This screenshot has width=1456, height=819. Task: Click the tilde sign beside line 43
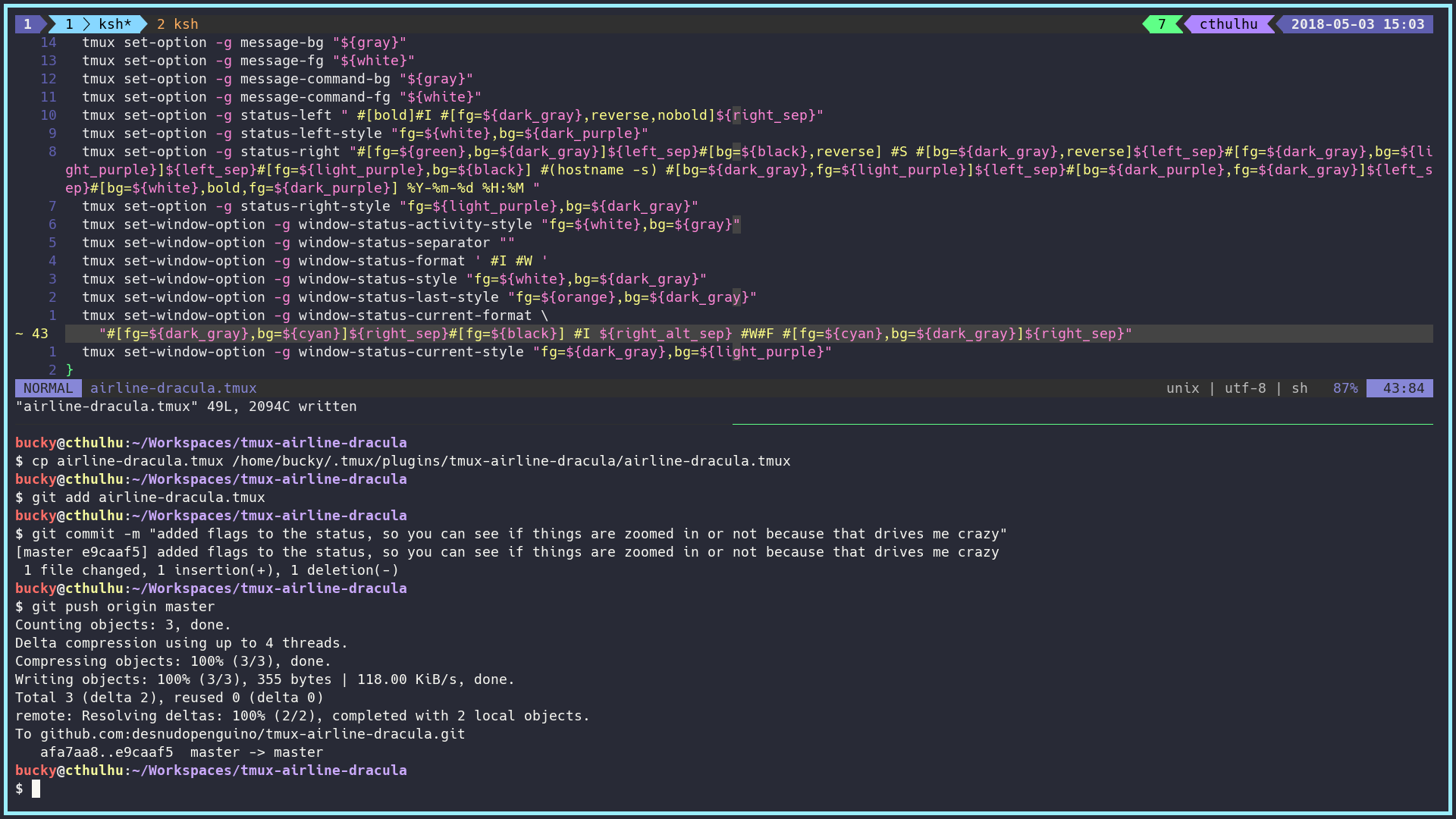(20, 334)
